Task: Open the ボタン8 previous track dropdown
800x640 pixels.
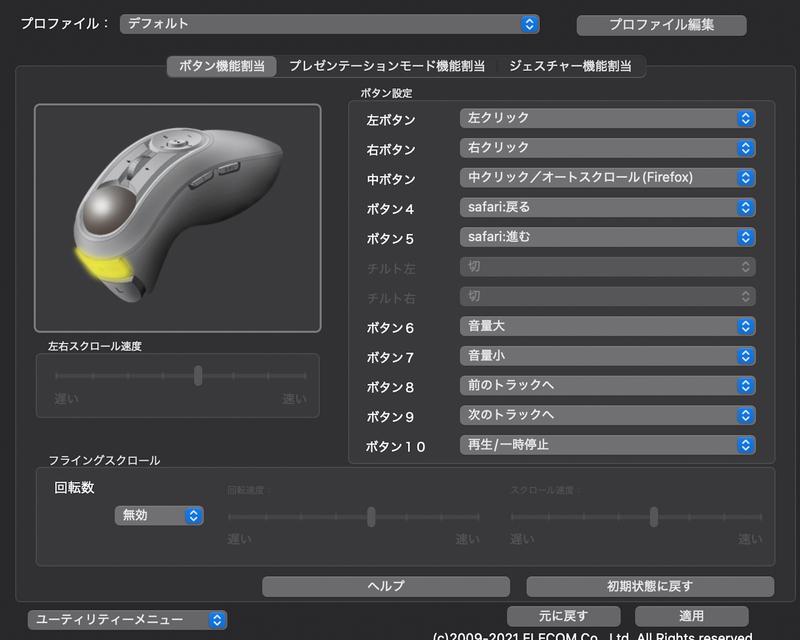Action: 608,385
